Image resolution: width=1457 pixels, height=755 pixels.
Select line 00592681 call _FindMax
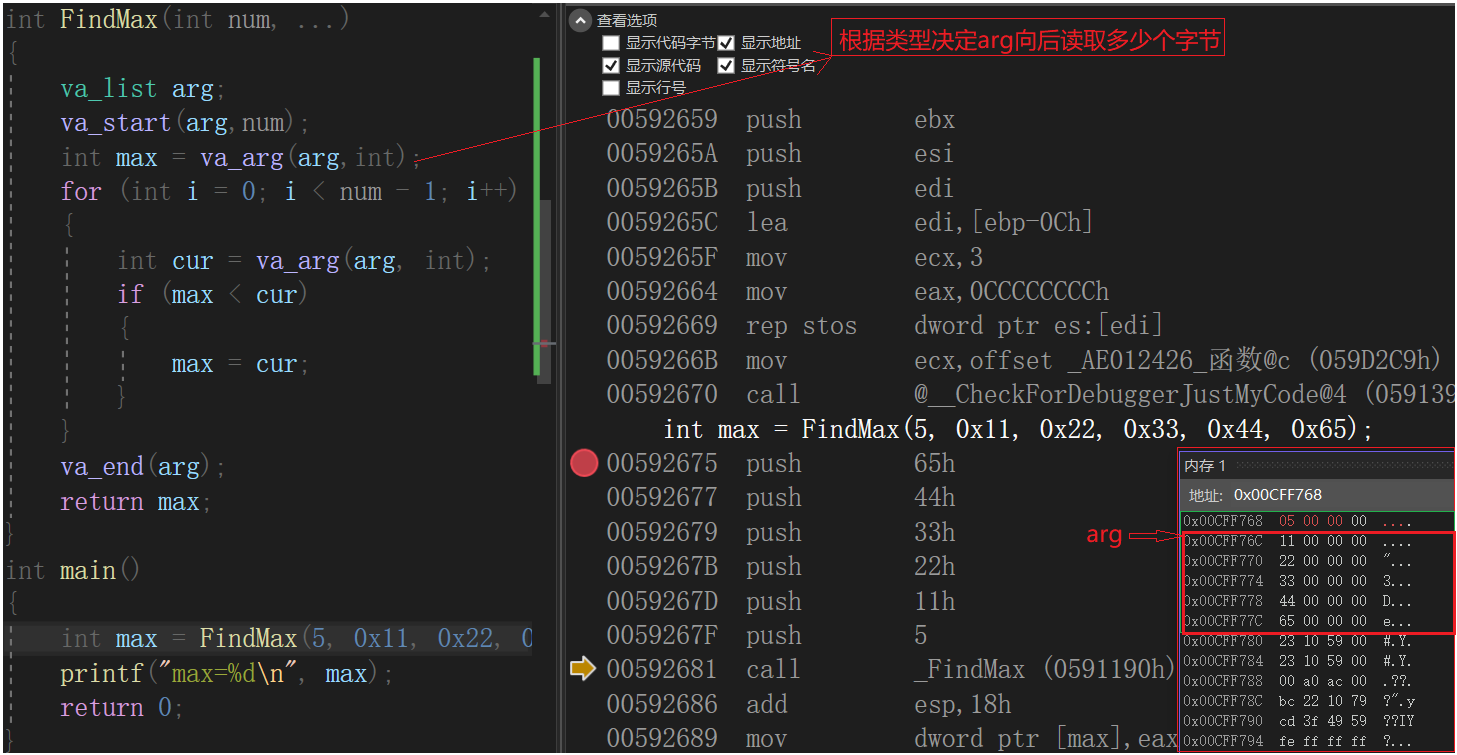891,669
